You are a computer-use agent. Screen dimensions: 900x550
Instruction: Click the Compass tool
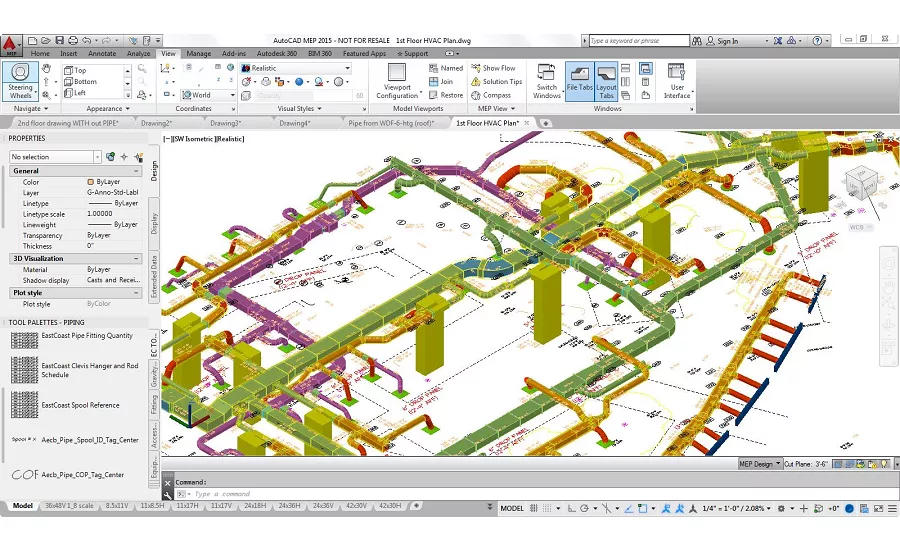pos(491,95)
